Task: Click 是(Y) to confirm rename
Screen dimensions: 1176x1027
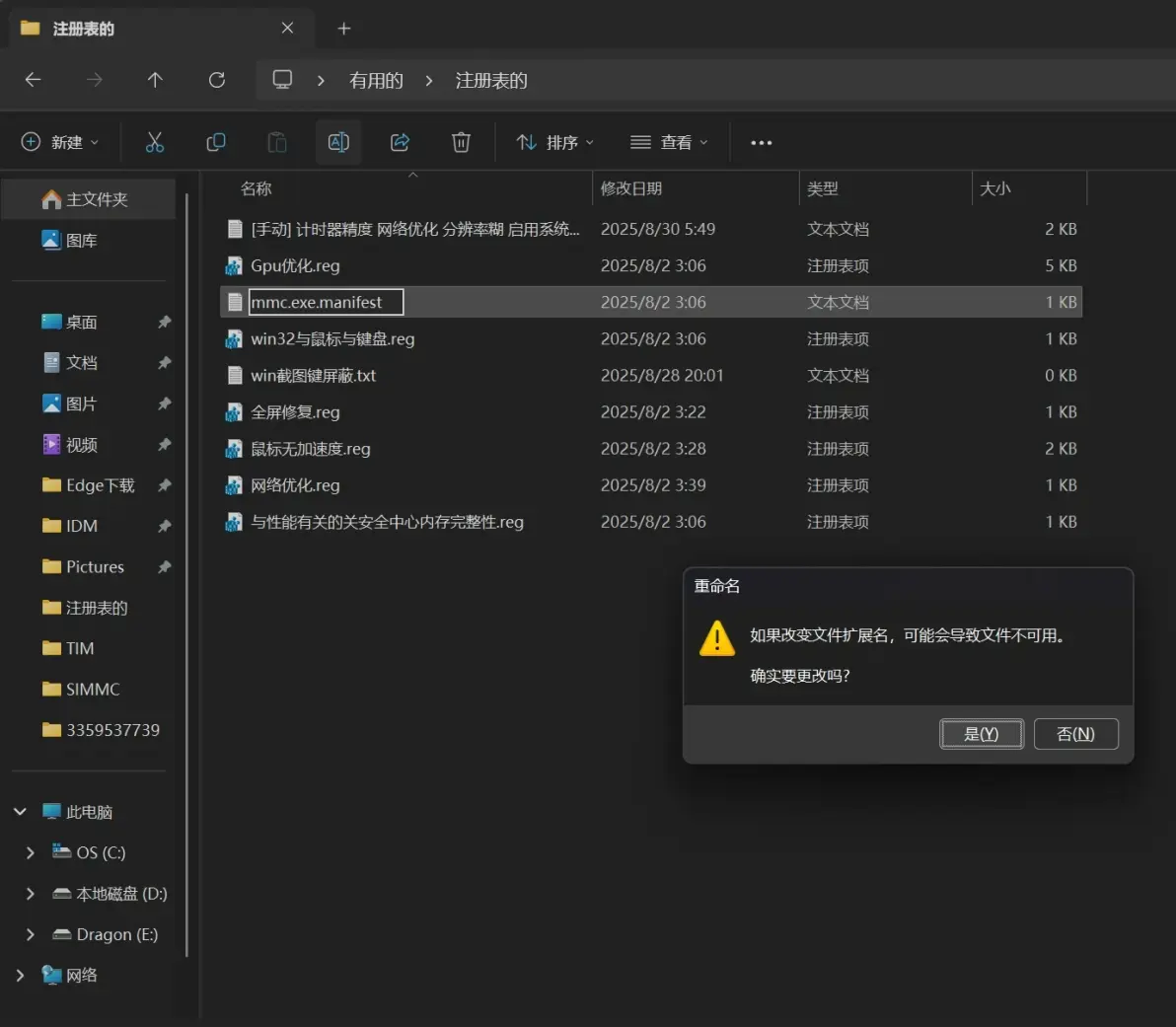Action: [981, 734]
